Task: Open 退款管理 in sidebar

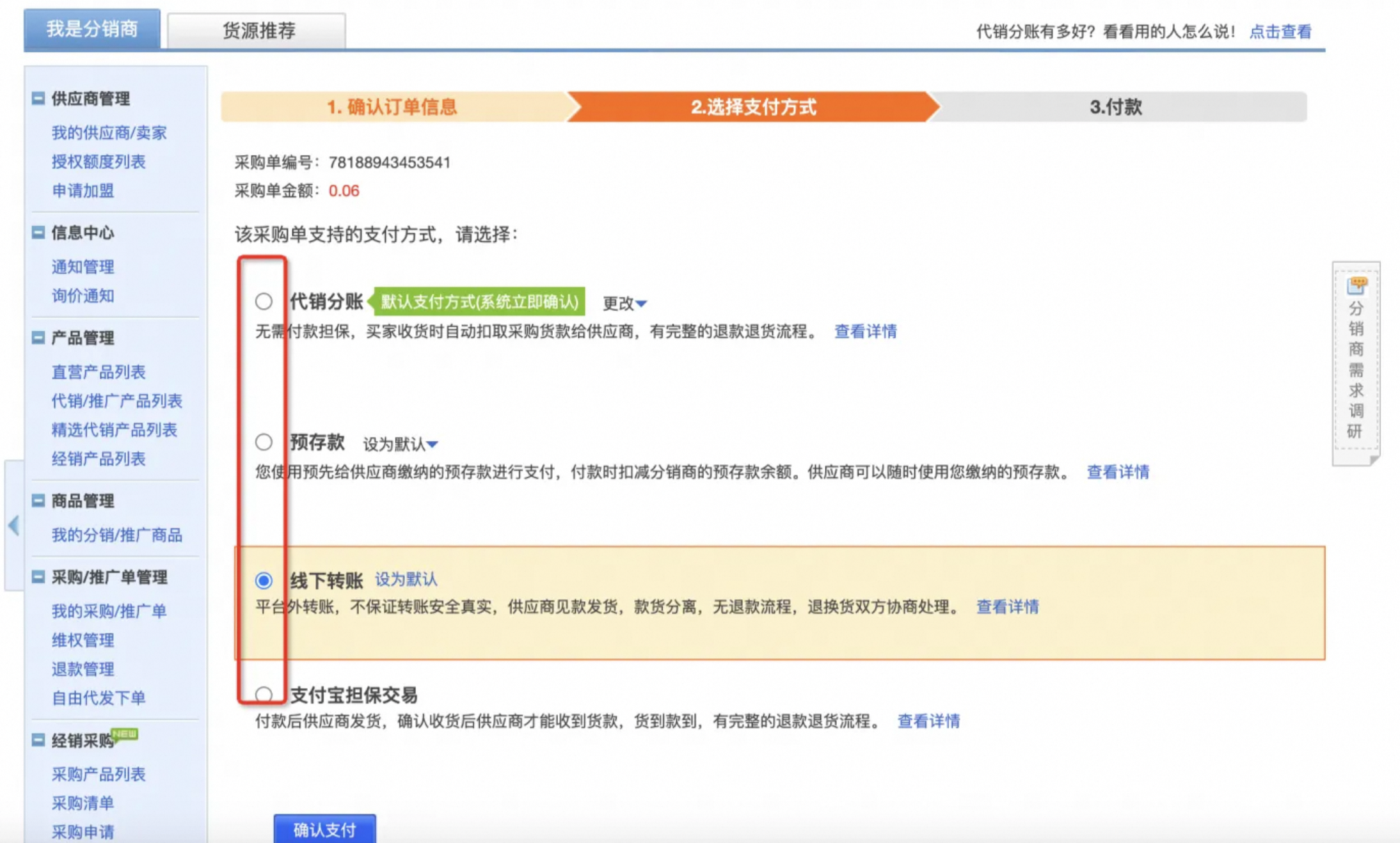Action: click(83, 669)
